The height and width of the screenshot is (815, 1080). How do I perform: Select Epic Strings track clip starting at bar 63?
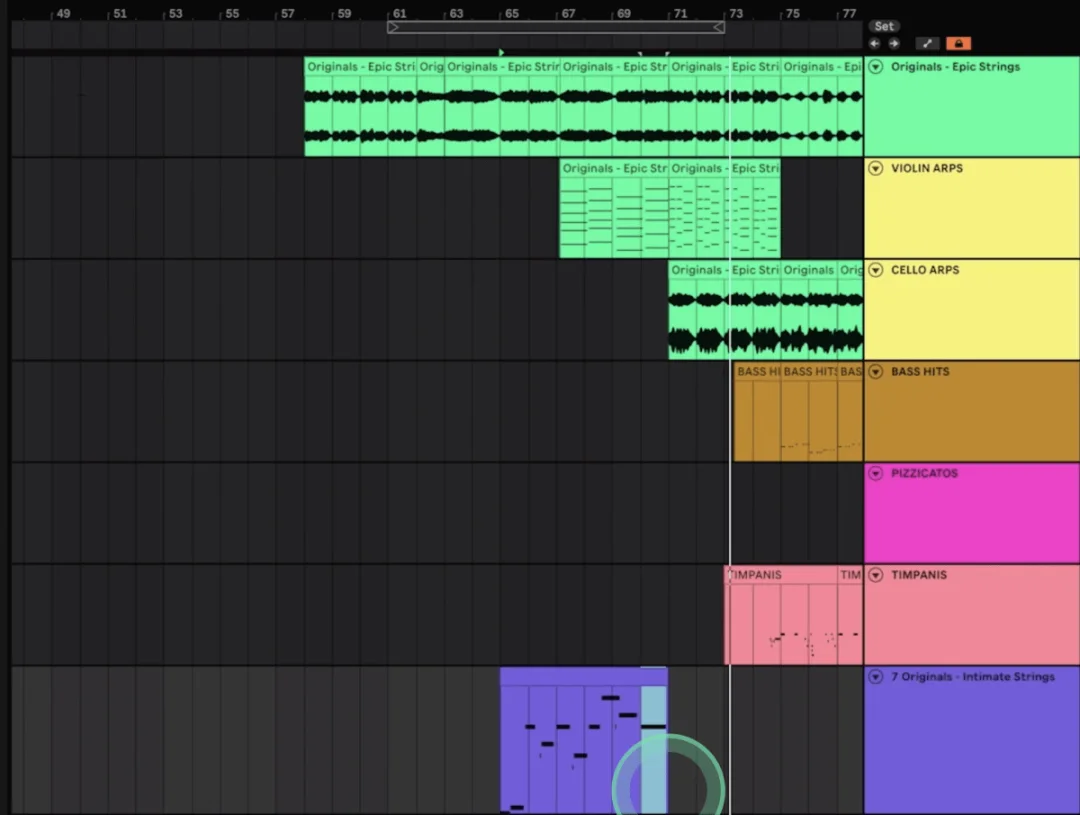pos(502,107)
